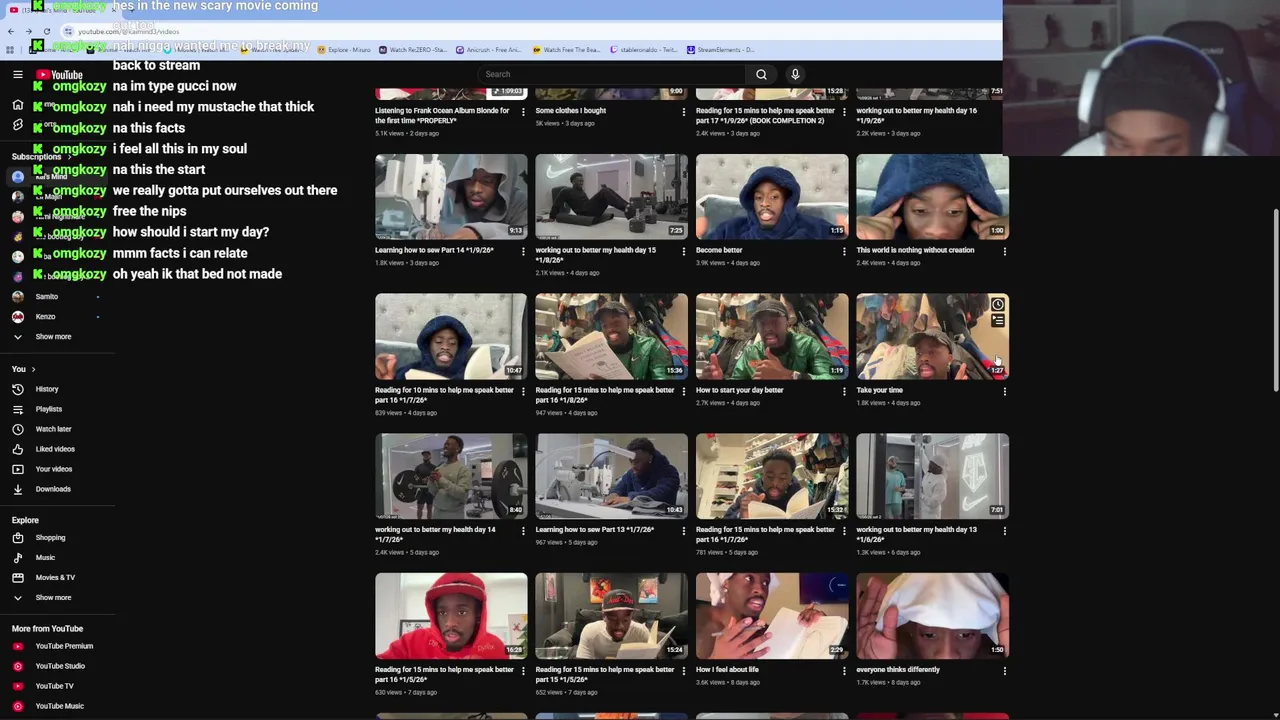This screenshot has height=720, width=1280.
Task: Open Watch Free The Bea... bookmark
Action: (567, 50)
